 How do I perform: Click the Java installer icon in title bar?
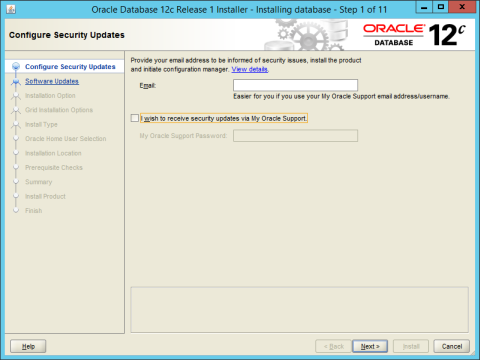pyautogui.click(x=11, y=9)
